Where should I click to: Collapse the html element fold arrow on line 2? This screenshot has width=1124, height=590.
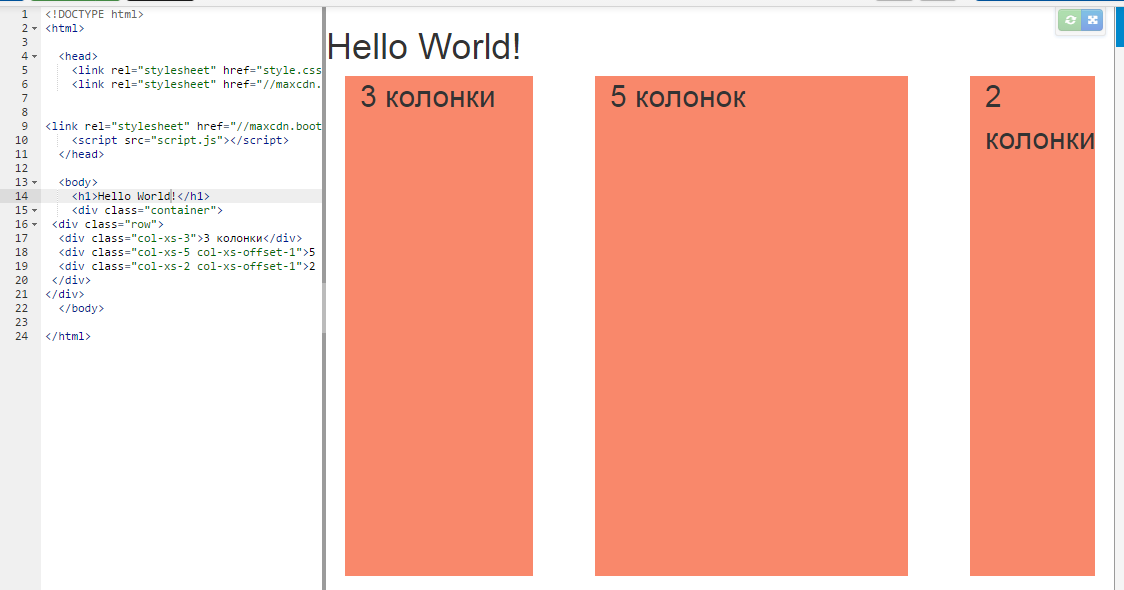[x=33, y=28]
